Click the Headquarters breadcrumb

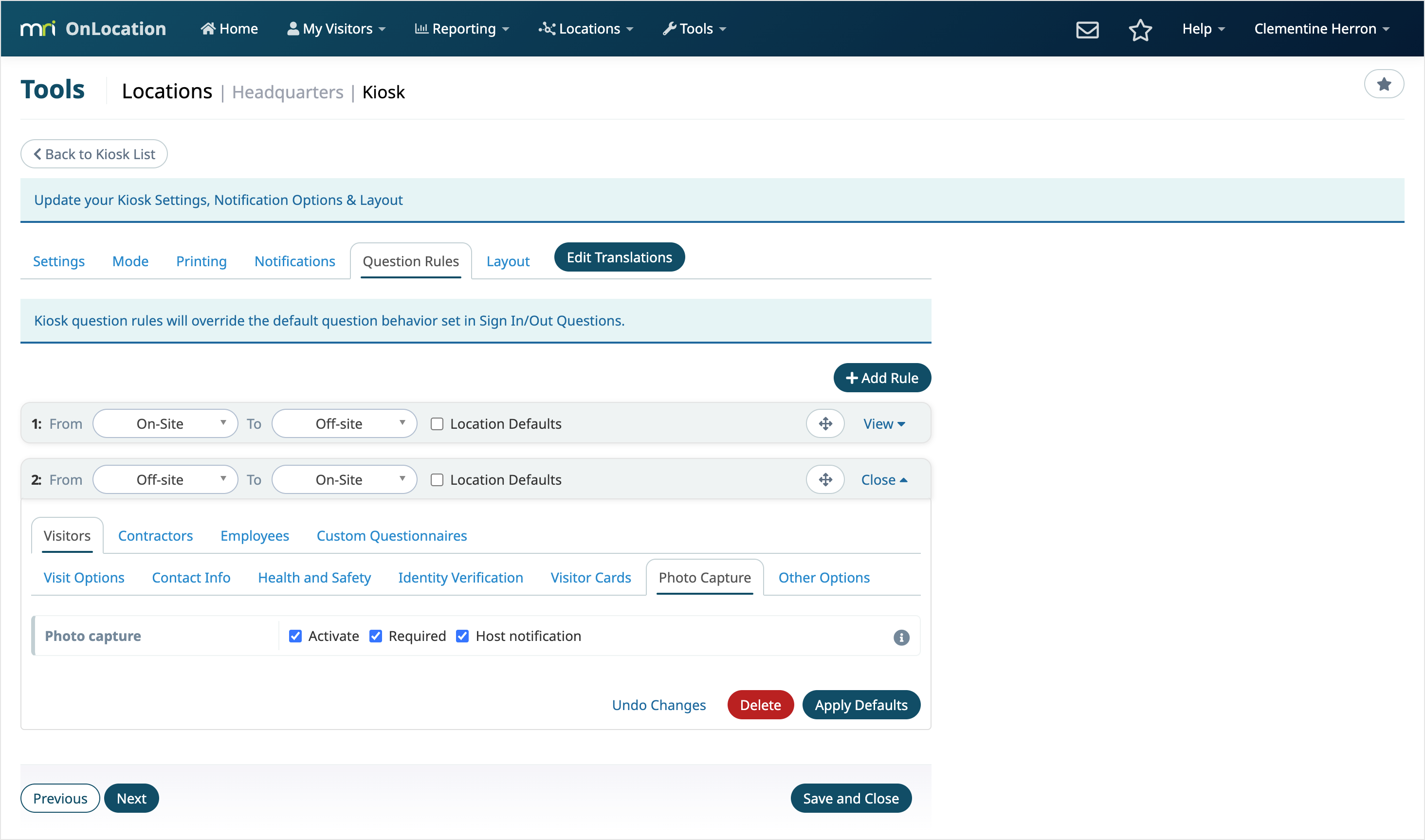coord(288,91)
